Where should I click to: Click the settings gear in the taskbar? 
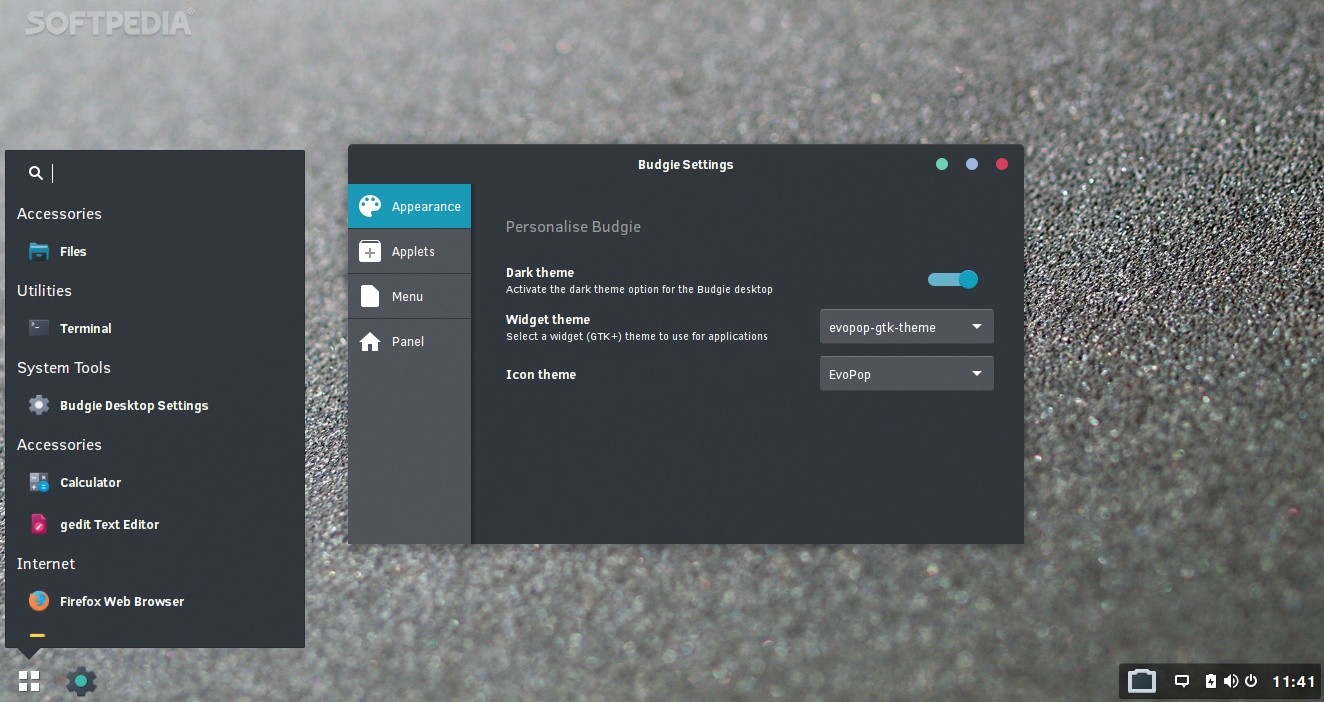coord(80,681)
